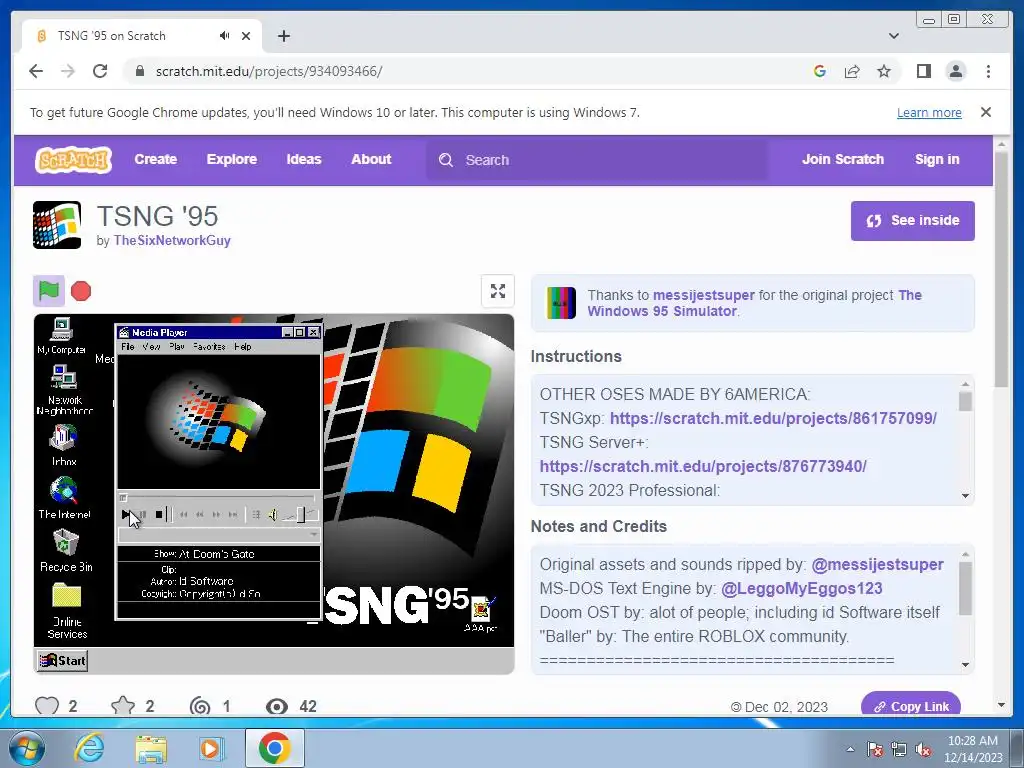The width and height of the screenshot is (1024, 768).
Task: Click the Scratch search field
Action: point(598,160)
